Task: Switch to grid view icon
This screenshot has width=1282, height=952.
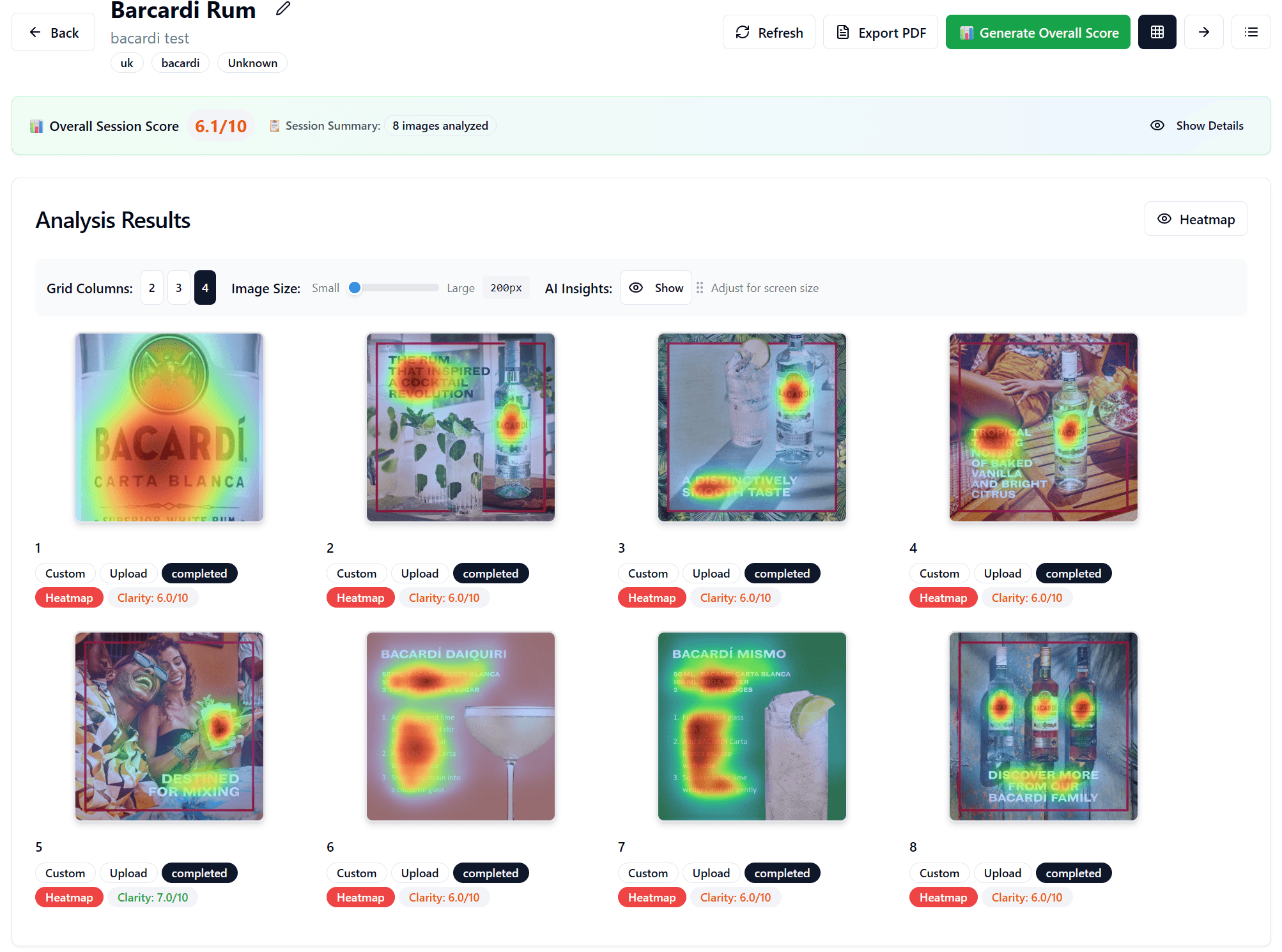Action: click(x=1157, y=32)
